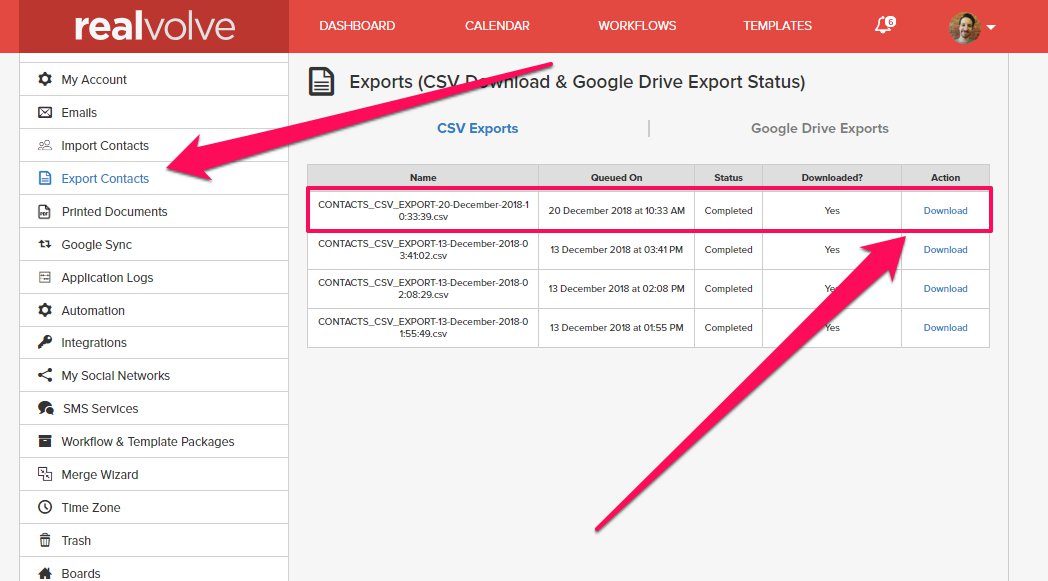Click the Trash bin icon
Viewport: 1048px width, 581px height.
pyautogui.click(x=45, y=541)
